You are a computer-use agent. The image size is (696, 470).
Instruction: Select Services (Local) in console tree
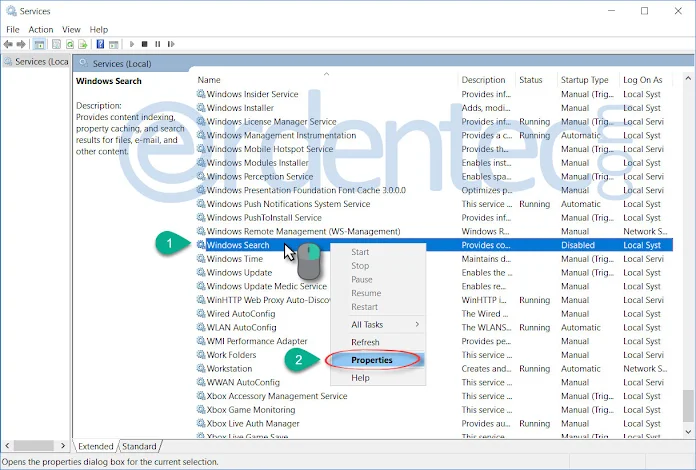click(x=36, y=62)
